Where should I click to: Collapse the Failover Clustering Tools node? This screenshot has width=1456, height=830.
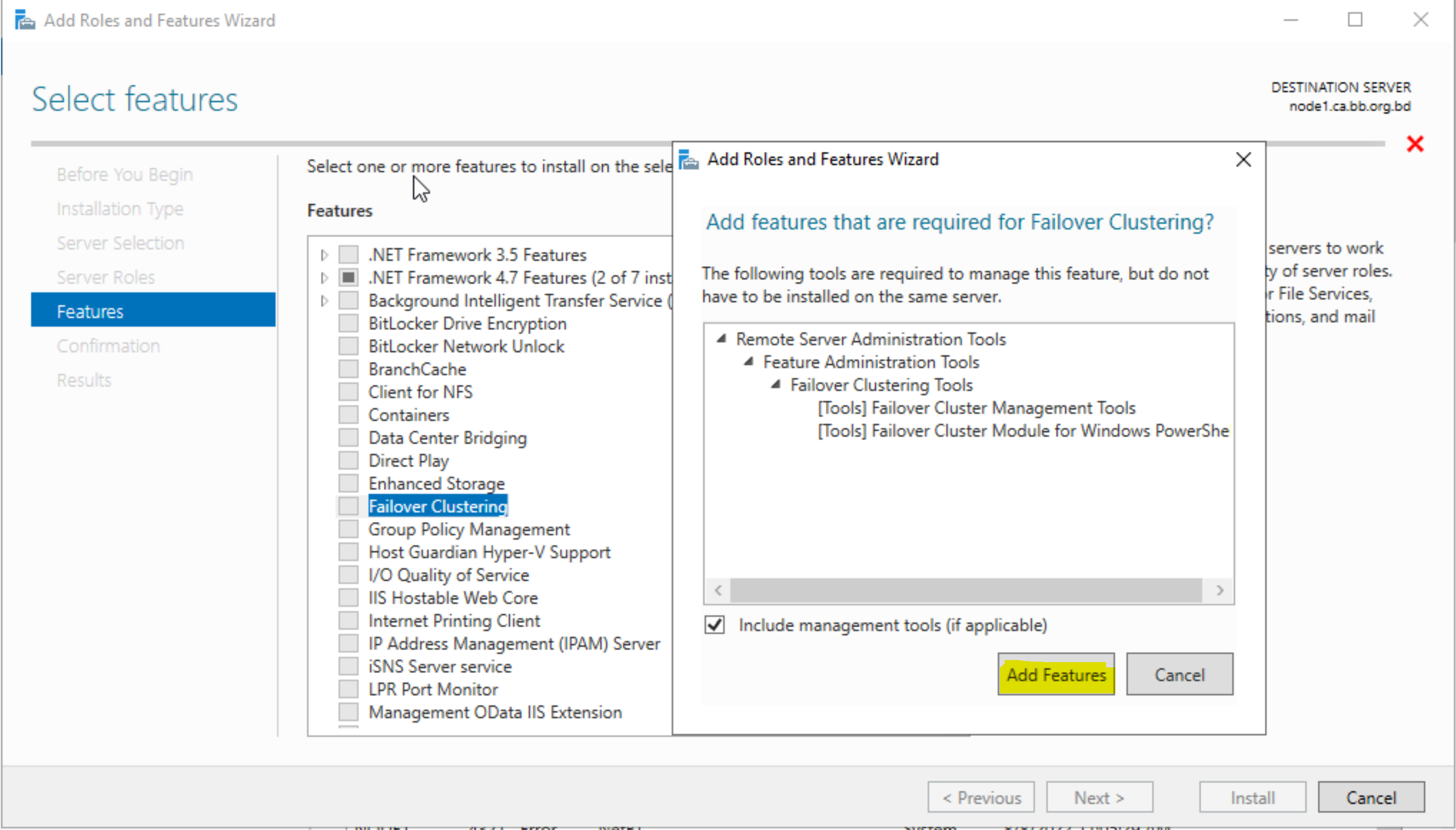(x=776, y=385)
